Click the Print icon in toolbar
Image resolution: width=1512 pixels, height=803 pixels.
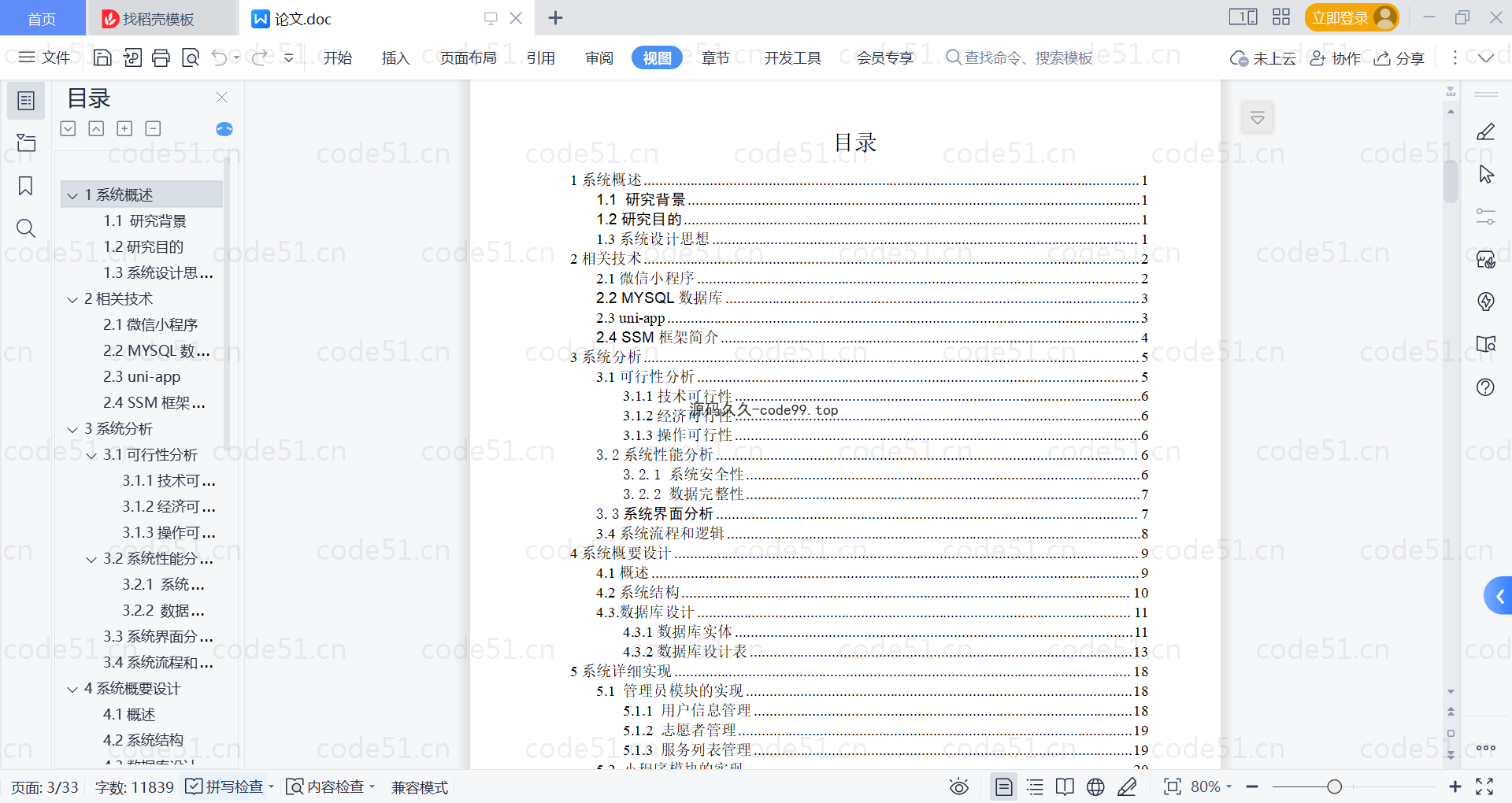click(161, 57)
